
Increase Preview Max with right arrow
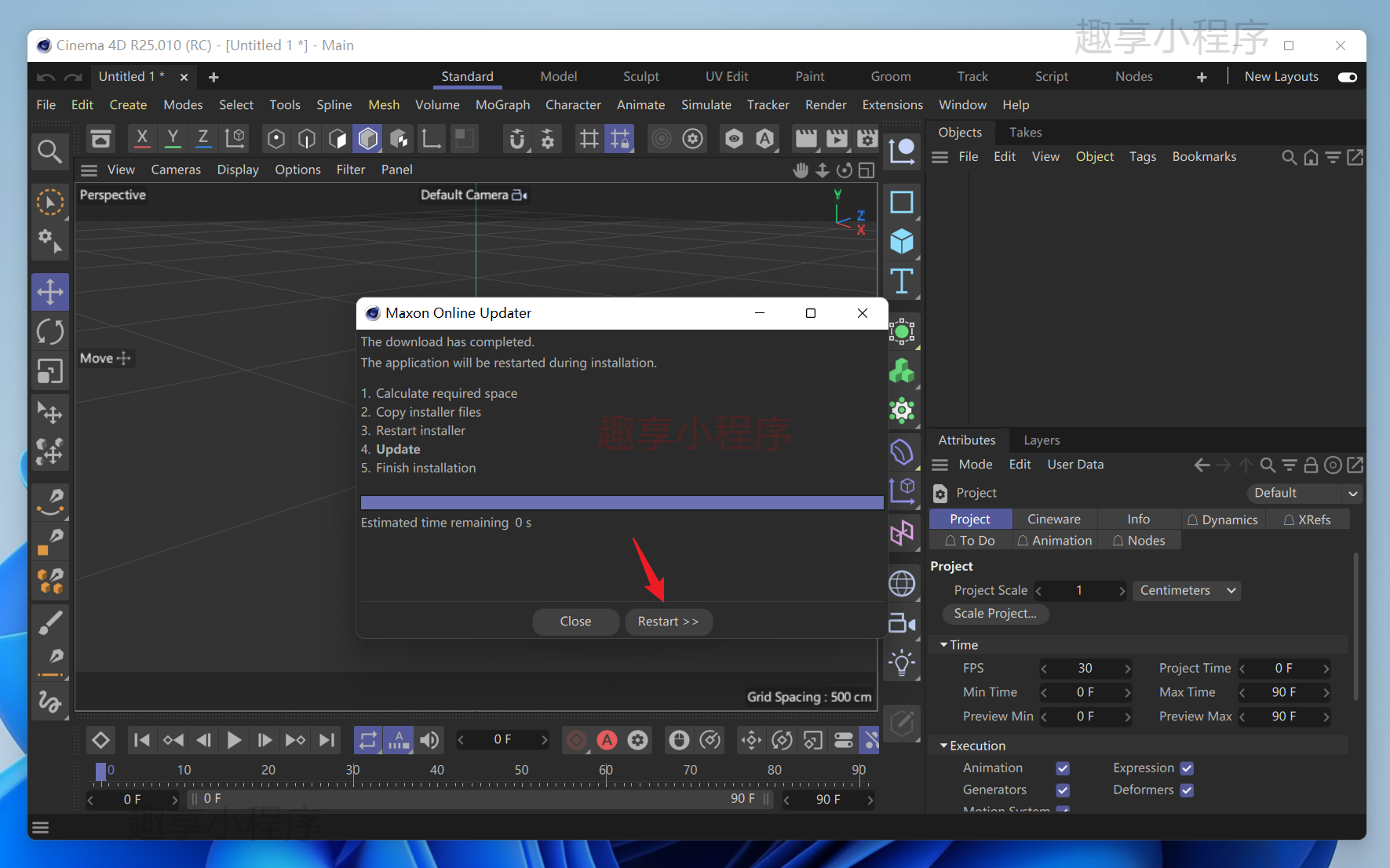pyautogui.click(x=1326, y=717)
